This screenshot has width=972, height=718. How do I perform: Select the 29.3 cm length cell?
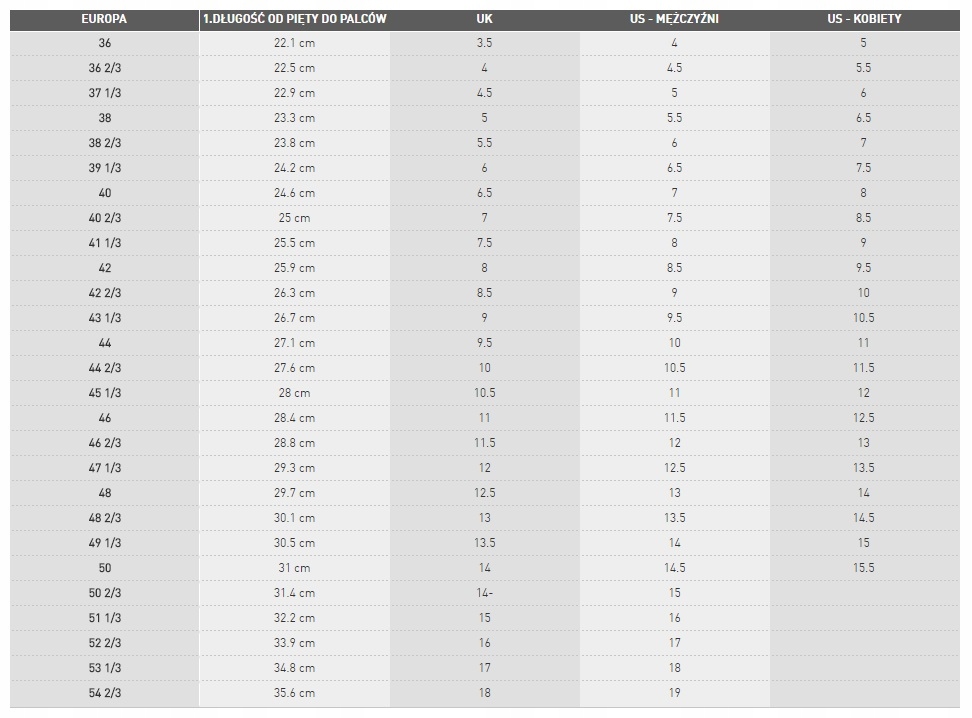point(294,468)
